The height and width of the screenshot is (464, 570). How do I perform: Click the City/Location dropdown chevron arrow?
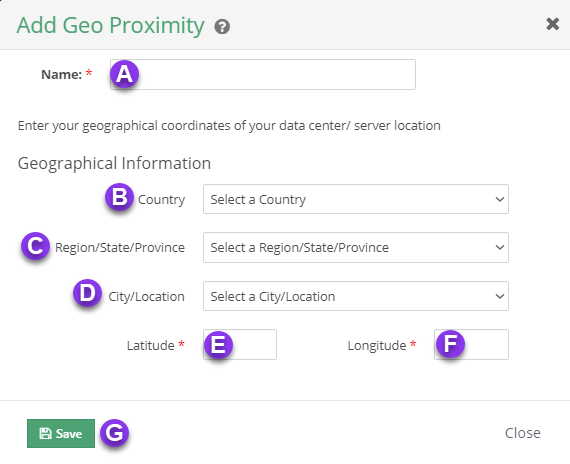pos(500,296)
